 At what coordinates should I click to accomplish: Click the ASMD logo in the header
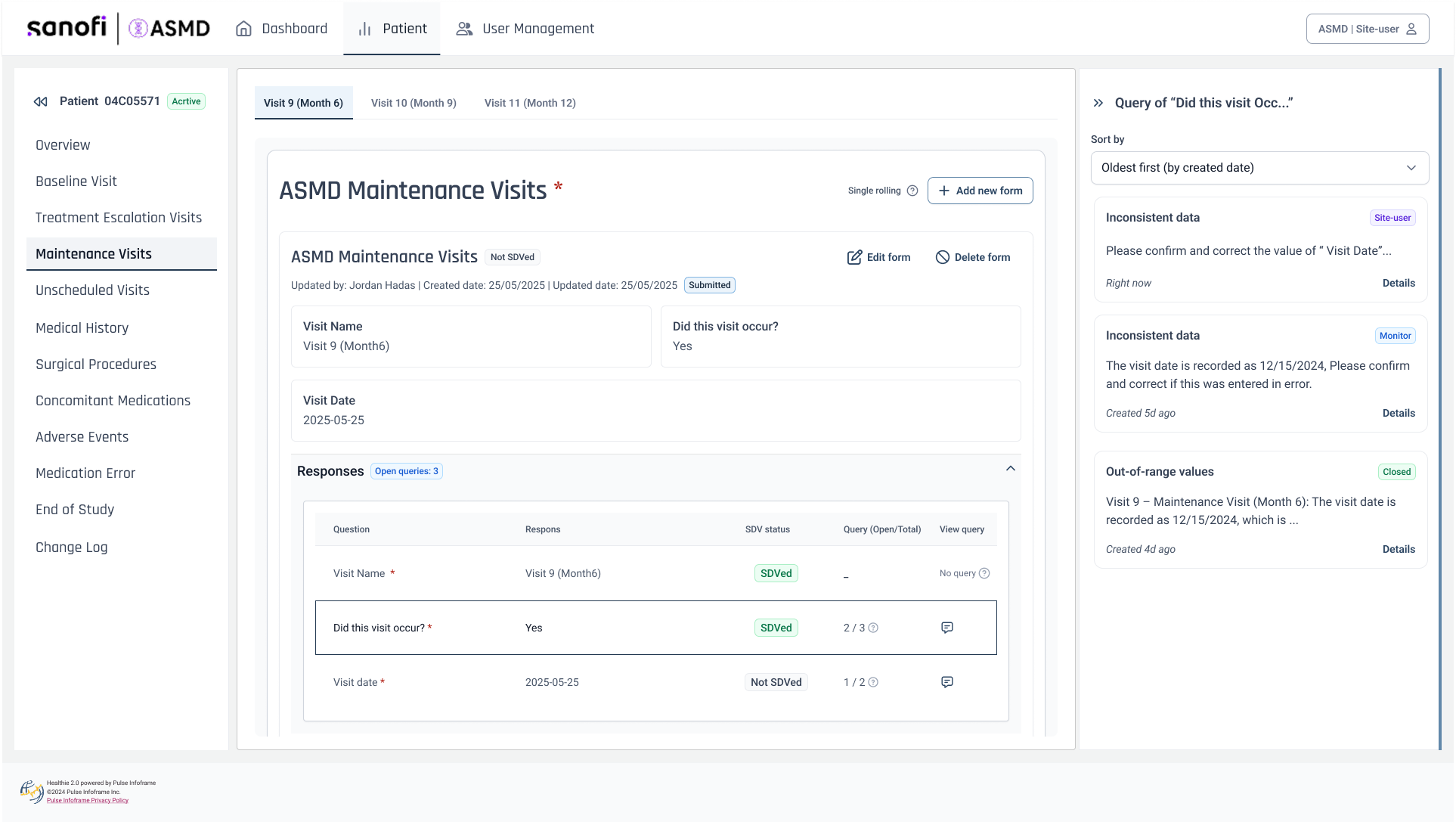(169, 29)
